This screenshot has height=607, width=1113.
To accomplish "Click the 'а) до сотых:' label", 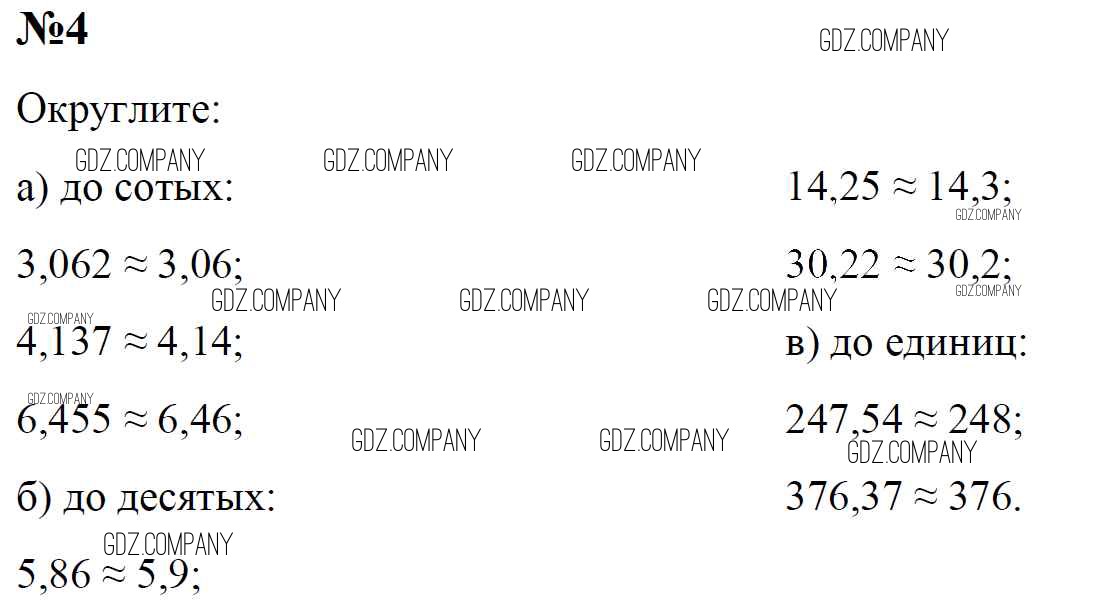I will (x=125, y=188).
